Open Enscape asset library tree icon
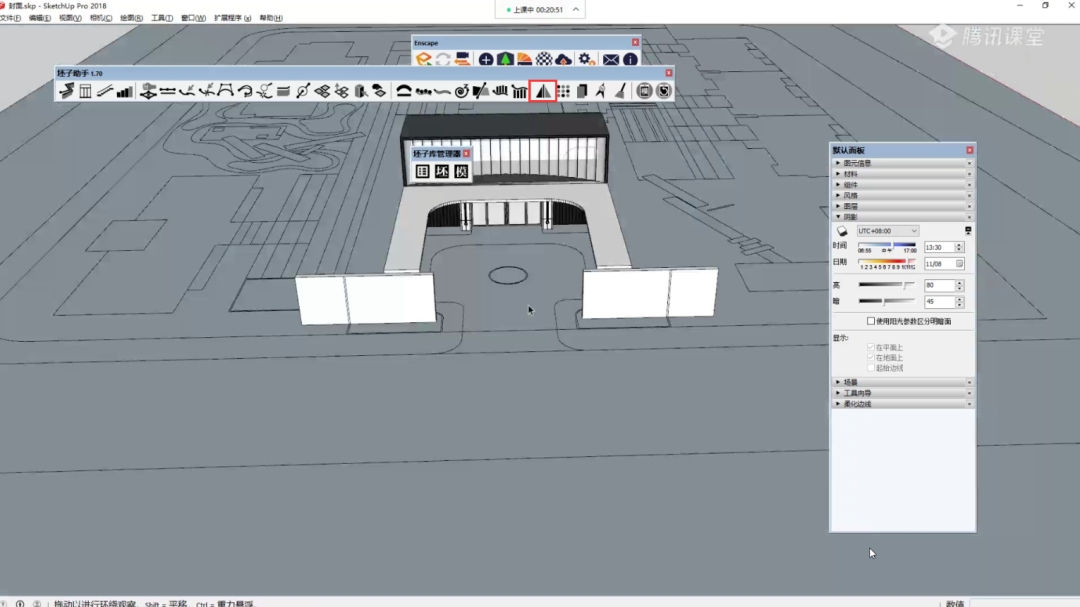 point(505,60)
